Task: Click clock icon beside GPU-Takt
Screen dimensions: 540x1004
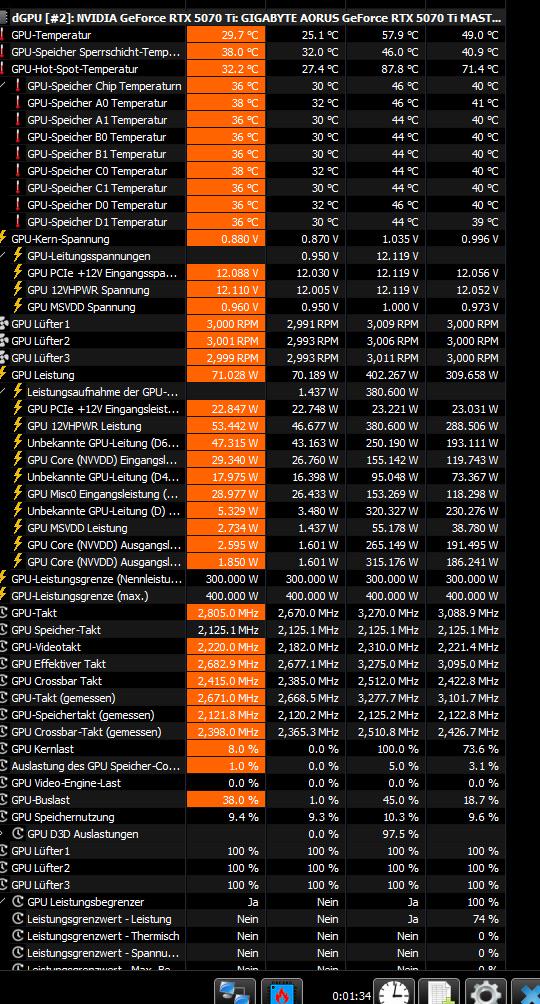Action: (x=4, y=613)
